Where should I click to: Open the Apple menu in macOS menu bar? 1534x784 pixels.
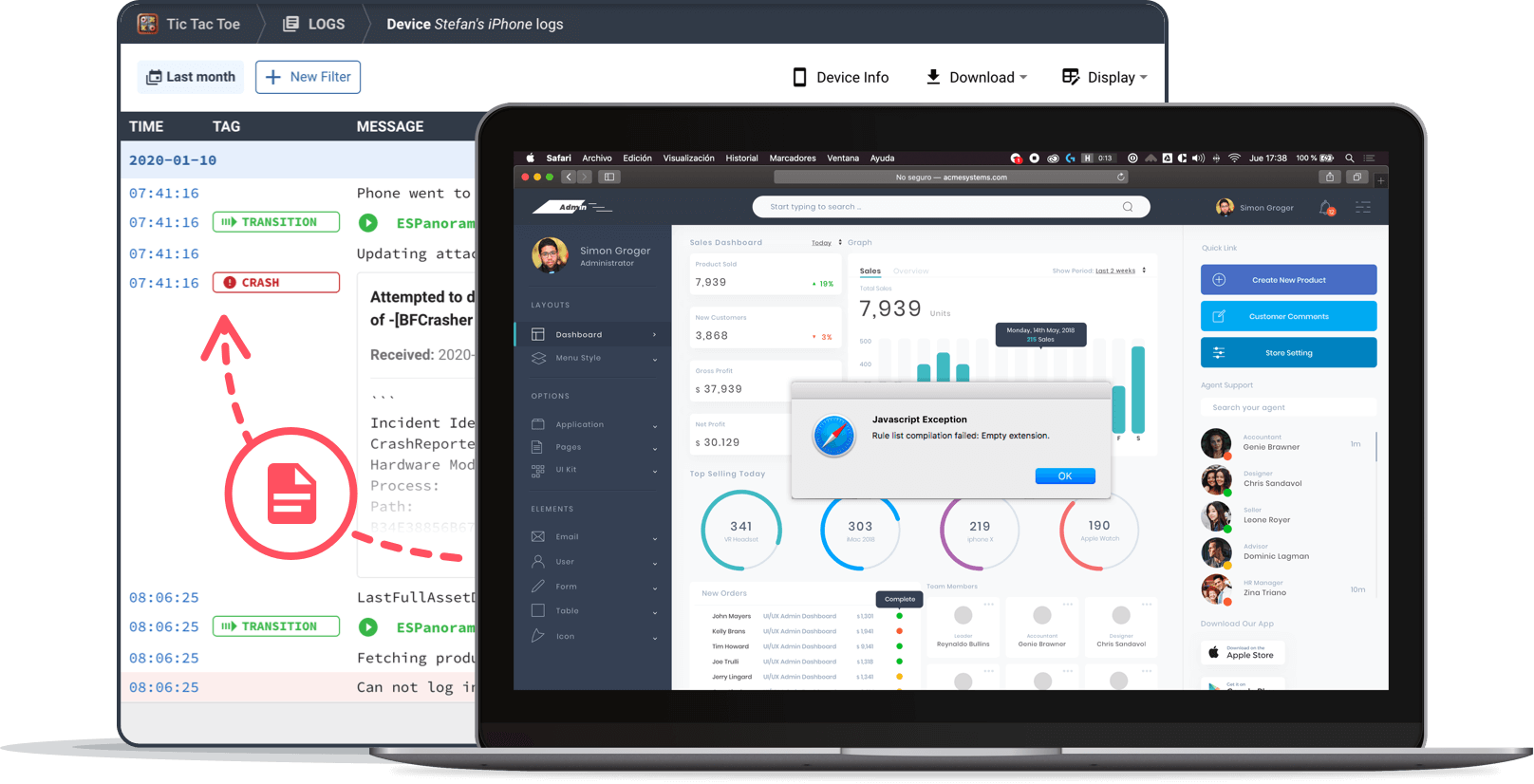pos(531,159)
